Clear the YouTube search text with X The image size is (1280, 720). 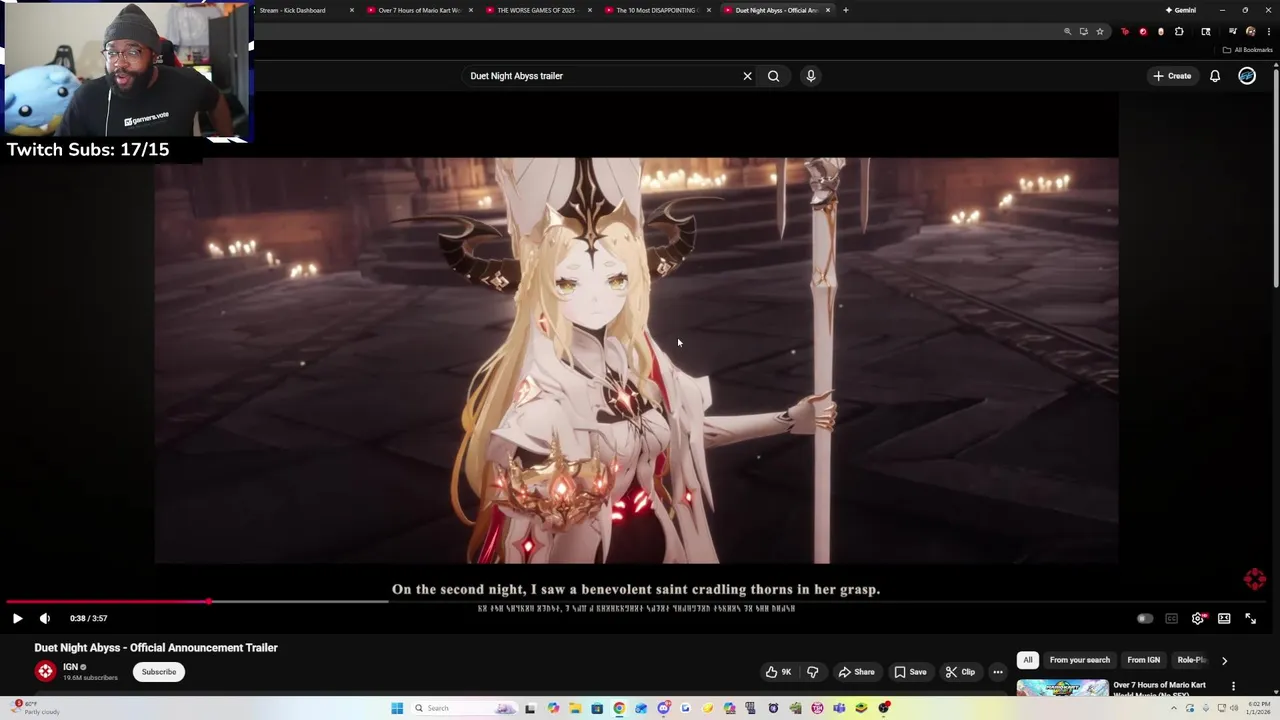pyautogui.click(x=747, y=76)
